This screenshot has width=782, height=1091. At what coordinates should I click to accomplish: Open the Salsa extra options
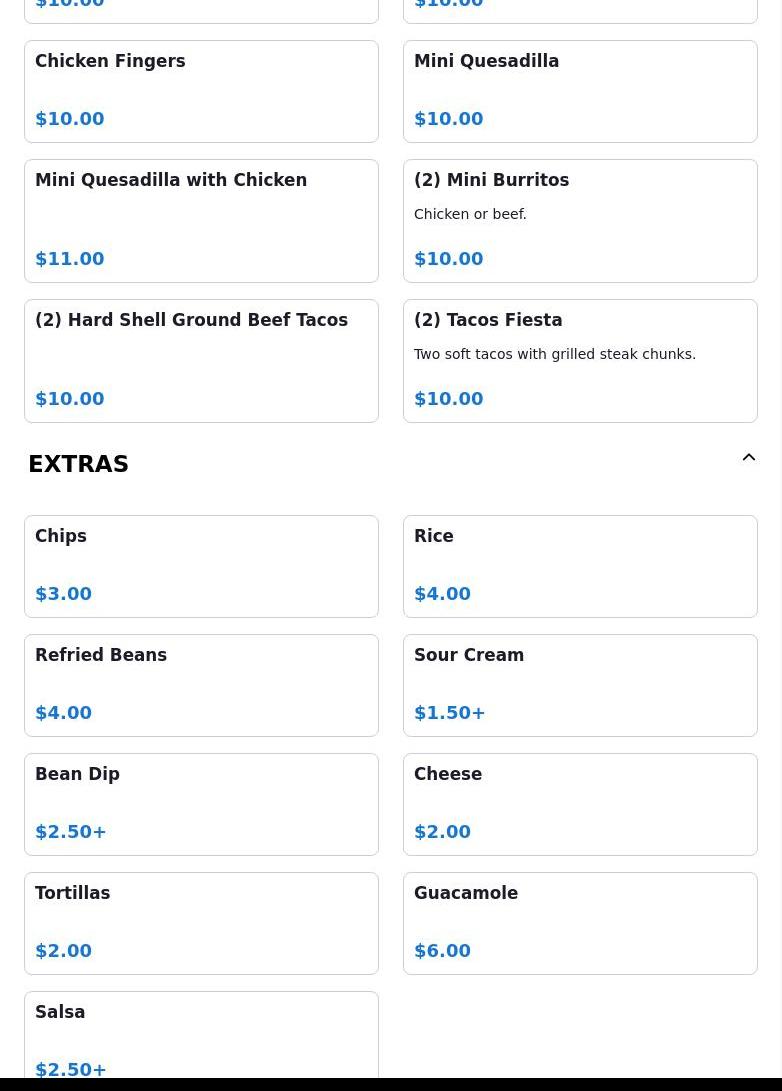tap(201, 1035)
